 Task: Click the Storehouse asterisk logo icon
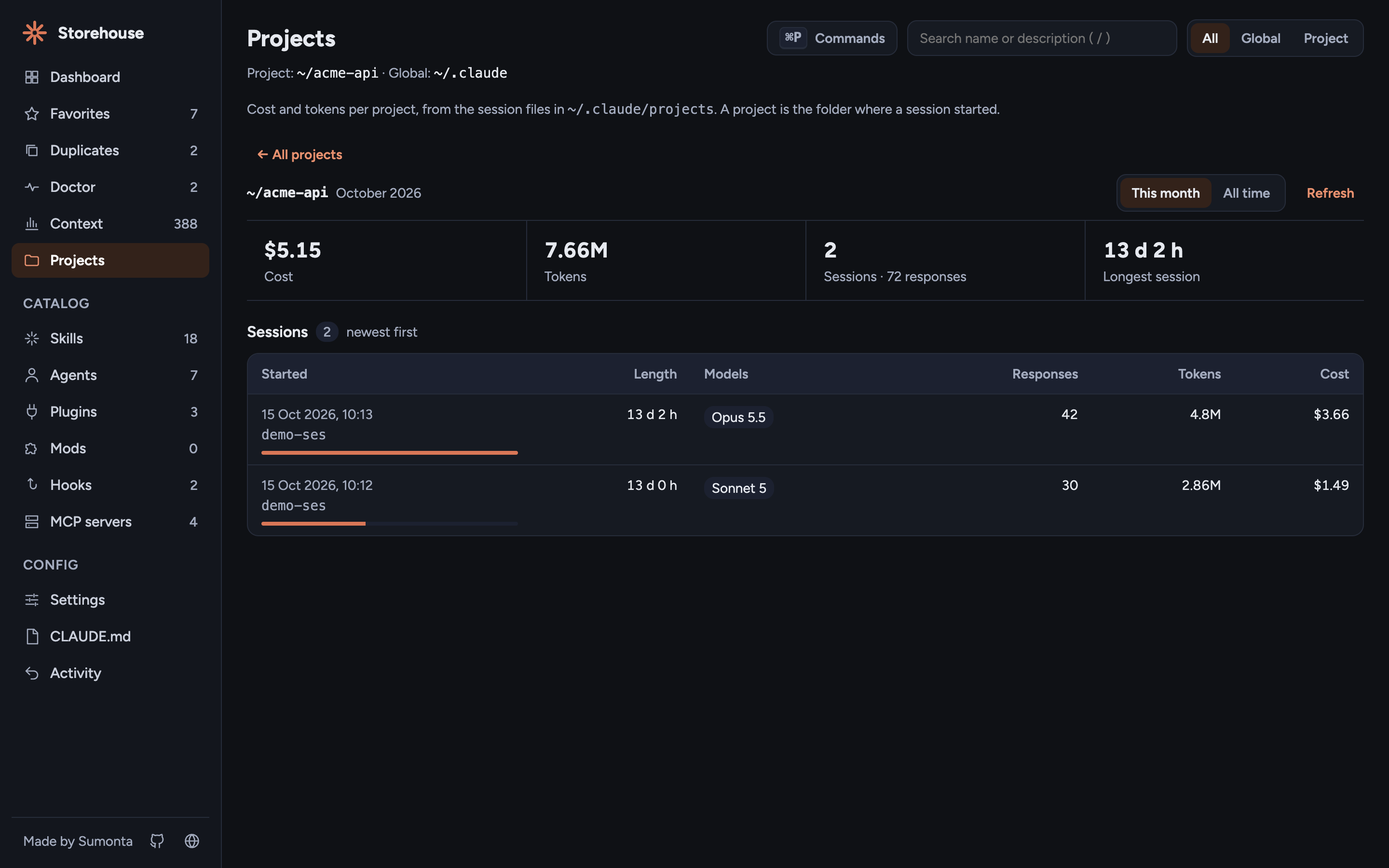coord(34,33)
